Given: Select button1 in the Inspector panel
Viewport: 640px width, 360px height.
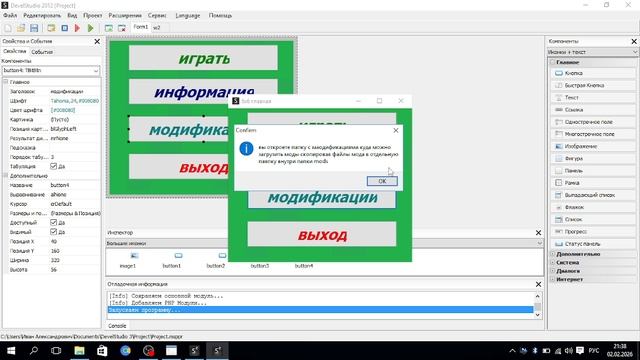Looking at the screenshot, I should pos(172,260).
